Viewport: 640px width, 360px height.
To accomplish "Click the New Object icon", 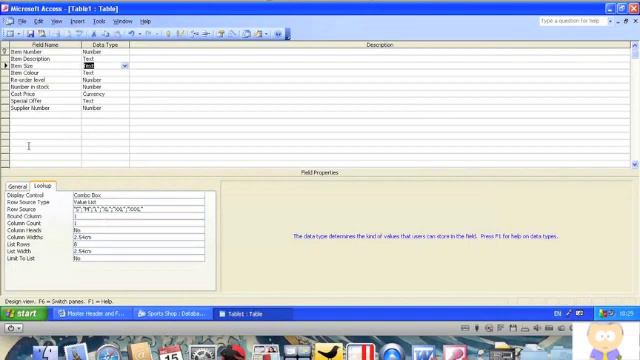I will (x=258, y=34).
